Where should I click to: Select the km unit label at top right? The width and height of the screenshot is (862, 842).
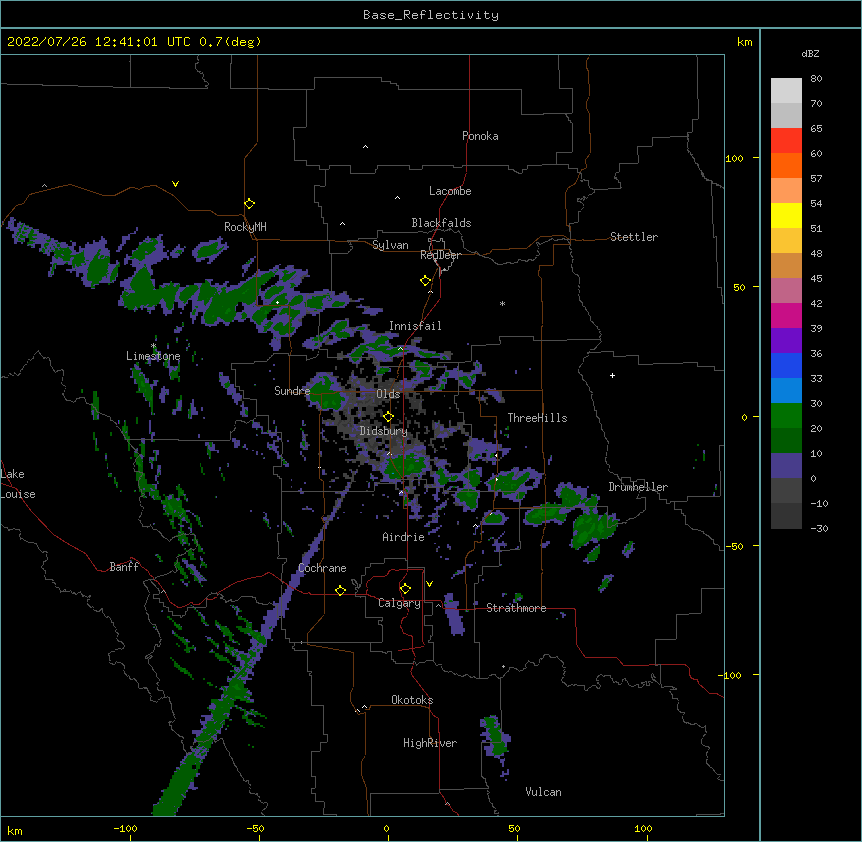point(745,42)
